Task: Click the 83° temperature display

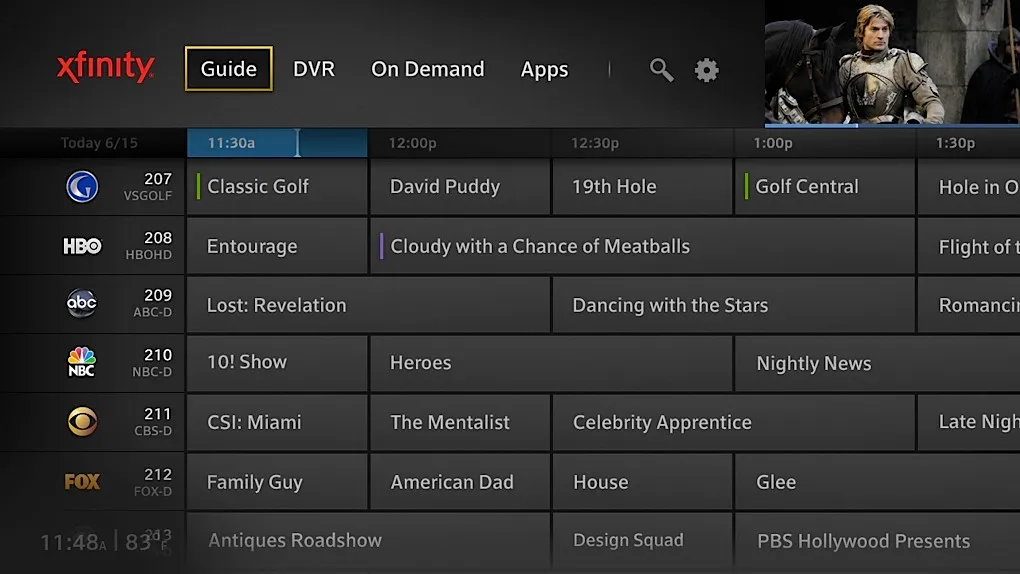Action: [146, 542]
